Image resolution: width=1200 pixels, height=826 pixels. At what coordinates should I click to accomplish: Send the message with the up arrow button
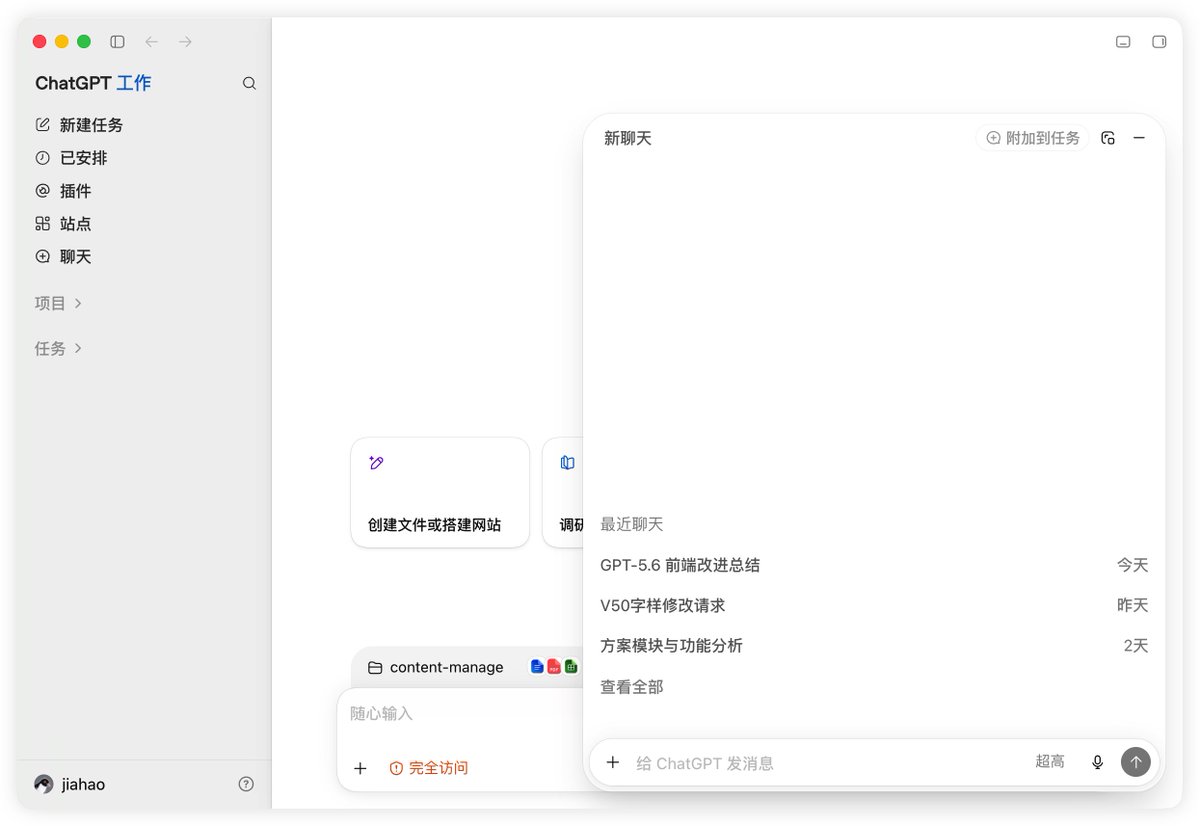[1135, 763]
